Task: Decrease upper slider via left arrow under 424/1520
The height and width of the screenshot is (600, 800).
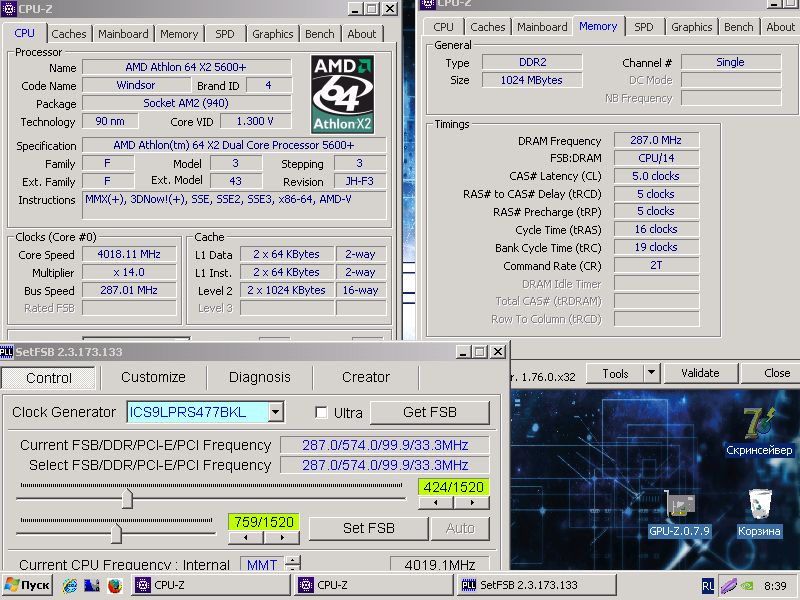Action: point(436,503)
